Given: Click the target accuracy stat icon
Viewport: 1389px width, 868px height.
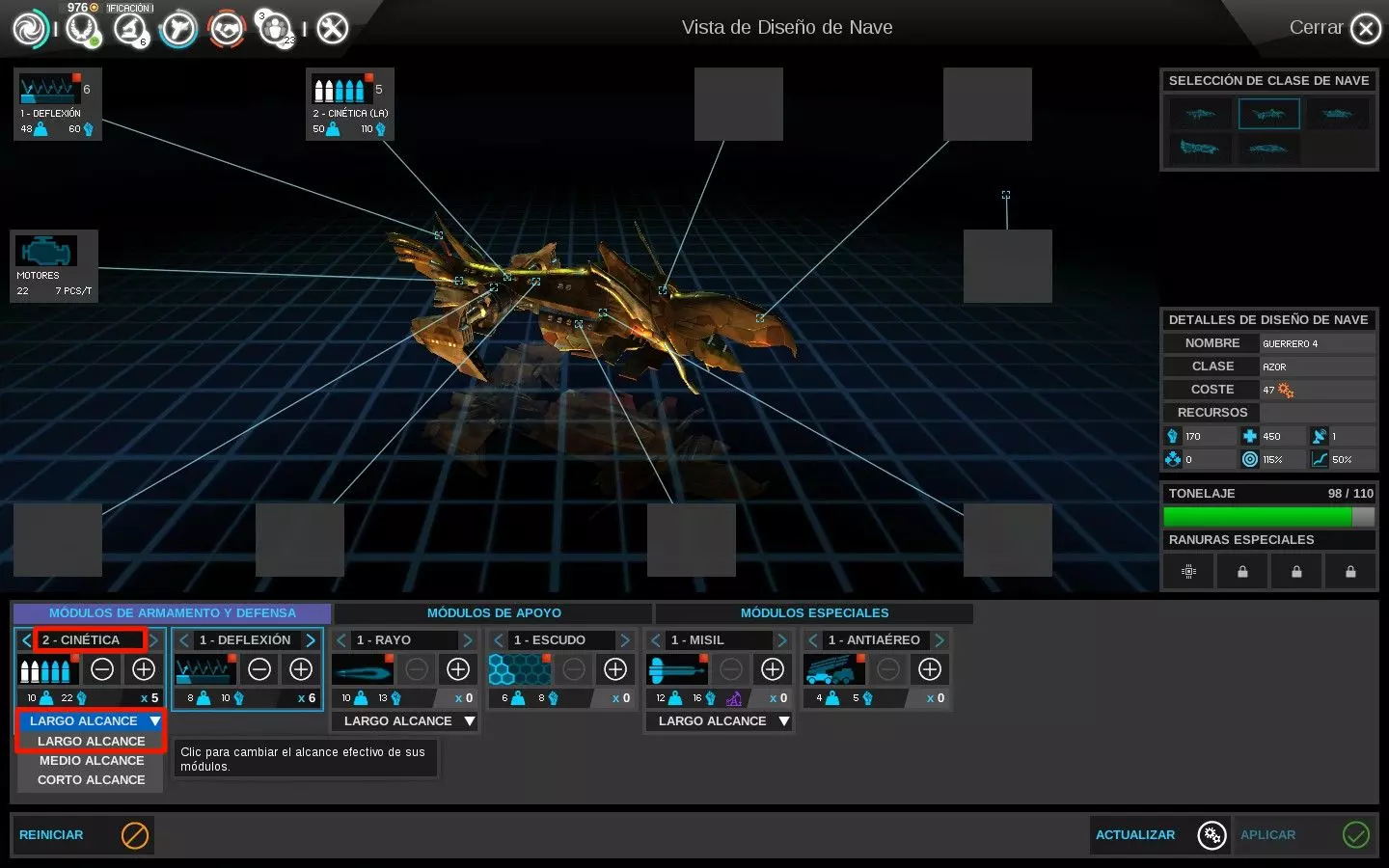Looking at the screenshot, I should 1250,459.
